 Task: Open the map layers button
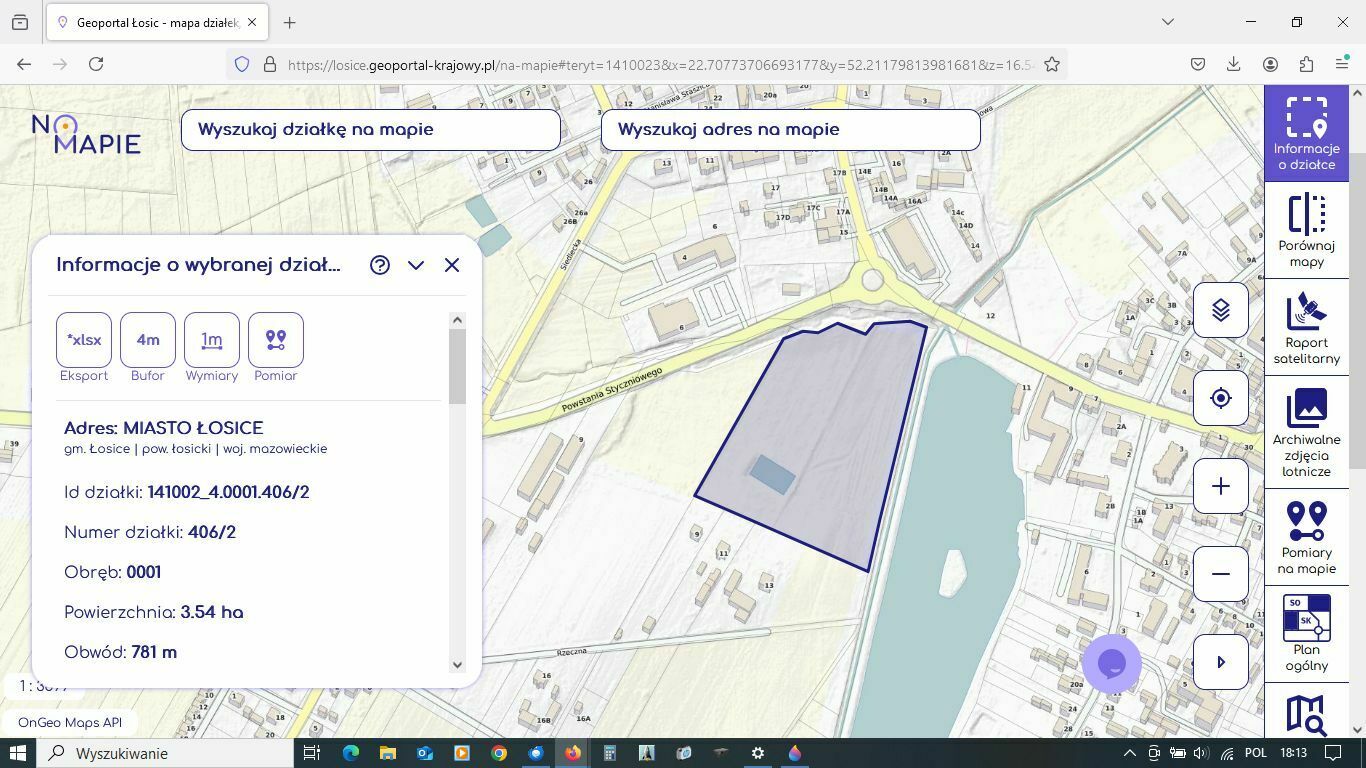tap(1220, 310)
